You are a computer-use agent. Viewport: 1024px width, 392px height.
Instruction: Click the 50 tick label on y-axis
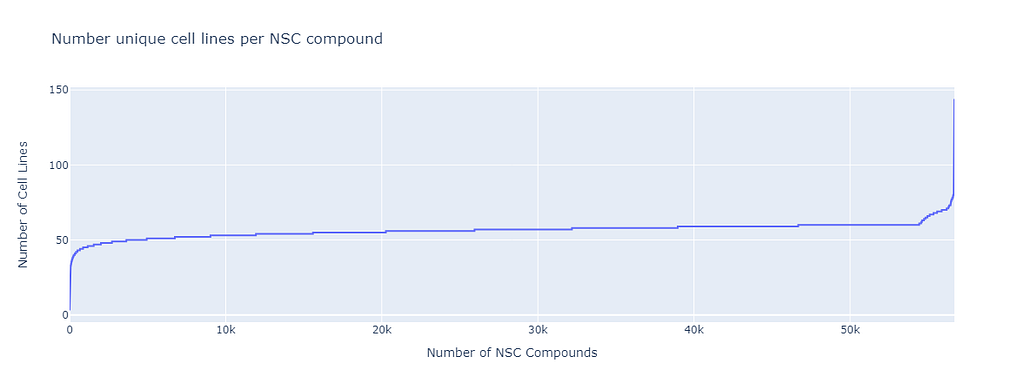click(x=59, y=240)
